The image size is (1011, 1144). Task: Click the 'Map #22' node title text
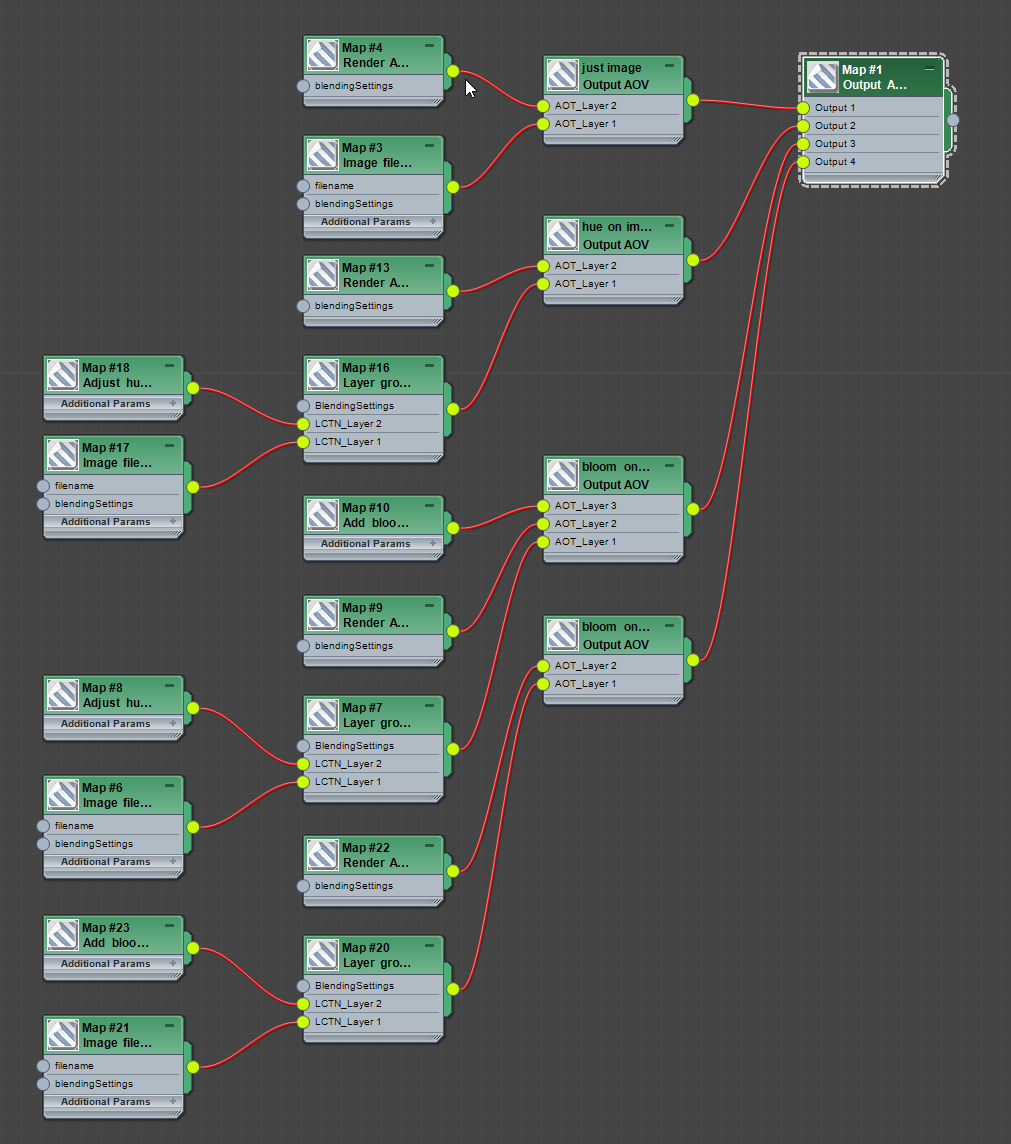(x=365, y=848)
